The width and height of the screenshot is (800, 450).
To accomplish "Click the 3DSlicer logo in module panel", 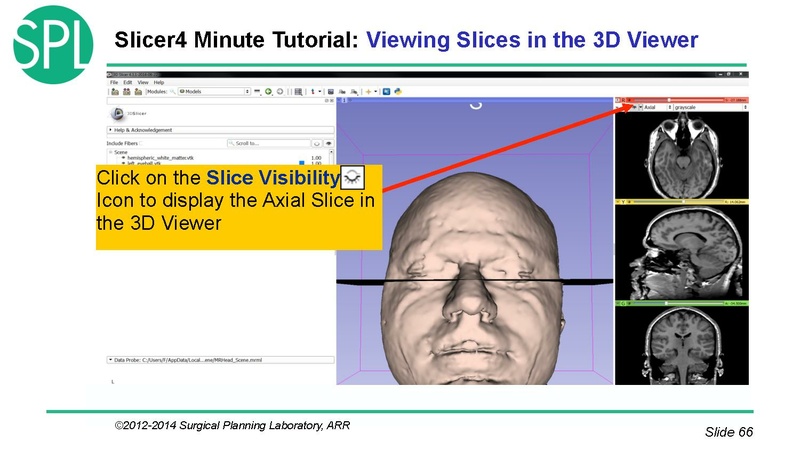I will 128,113.
